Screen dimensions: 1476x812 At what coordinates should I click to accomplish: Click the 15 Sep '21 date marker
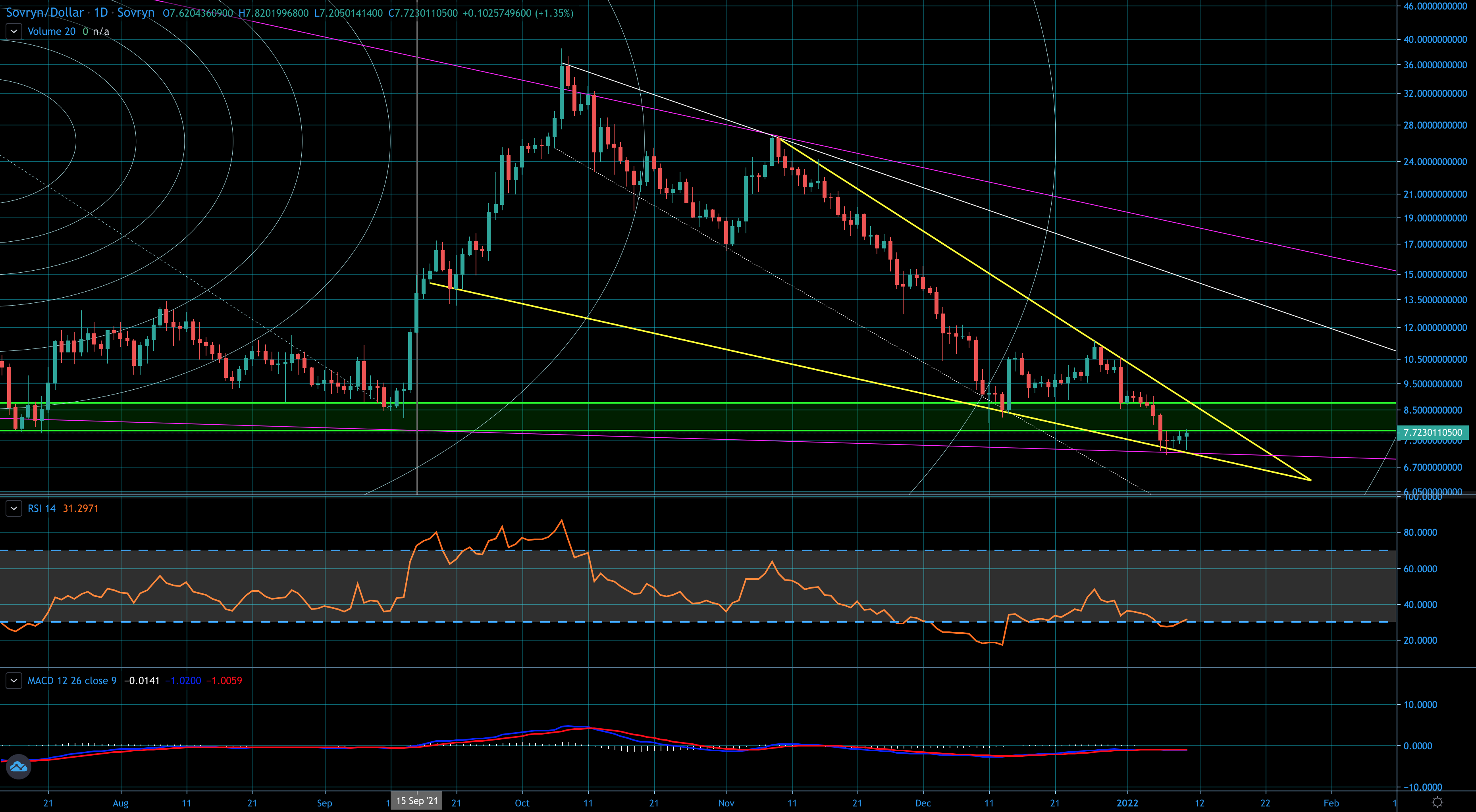click(416, 800)
